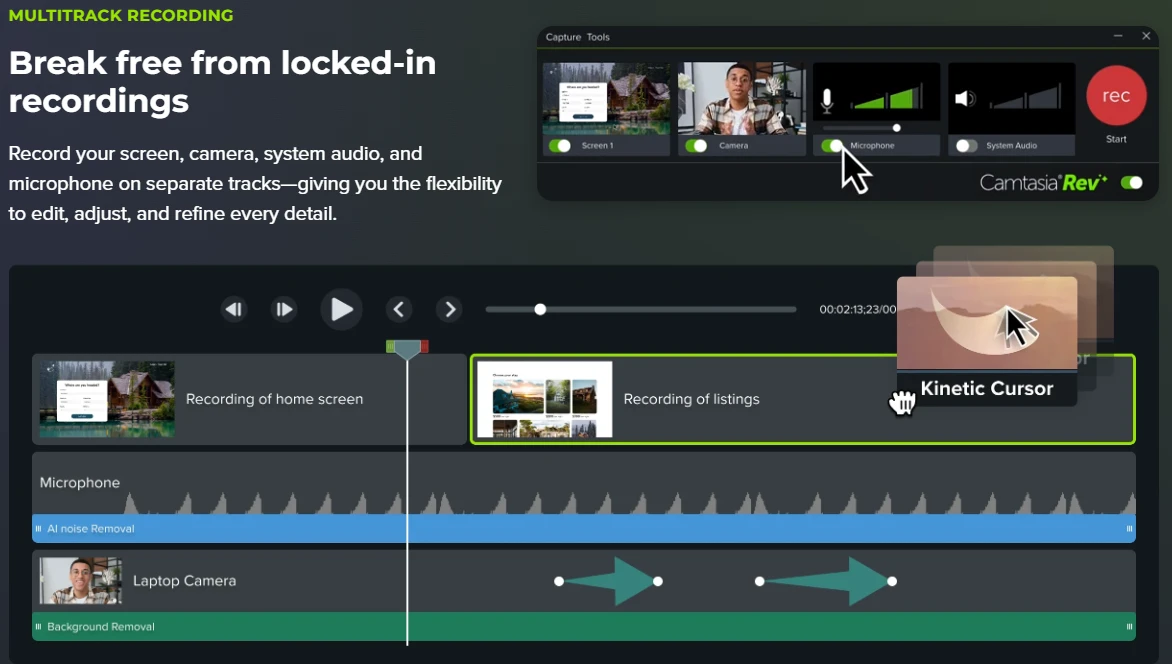Select the Recording of listings clip

pyautogui.click(x=690, y=399)
